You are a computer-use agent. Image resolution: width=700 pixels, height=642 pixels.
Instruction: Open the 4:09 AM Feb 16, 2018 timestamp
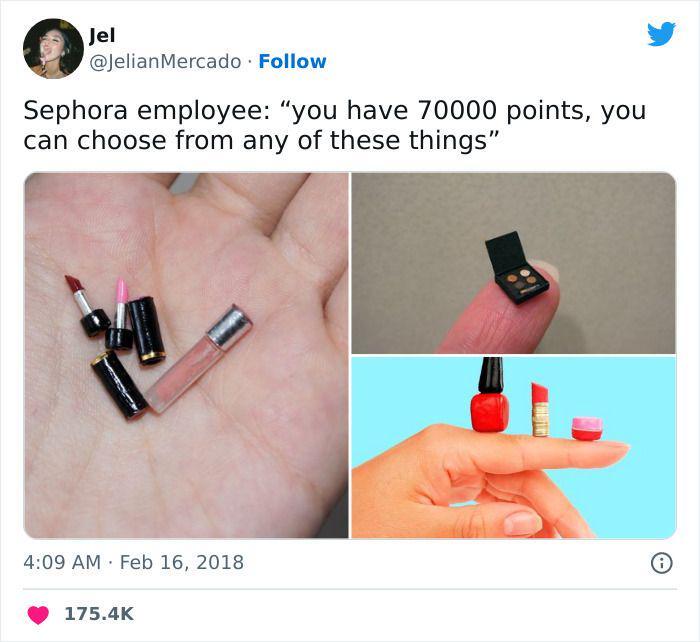tap(133, 562)
